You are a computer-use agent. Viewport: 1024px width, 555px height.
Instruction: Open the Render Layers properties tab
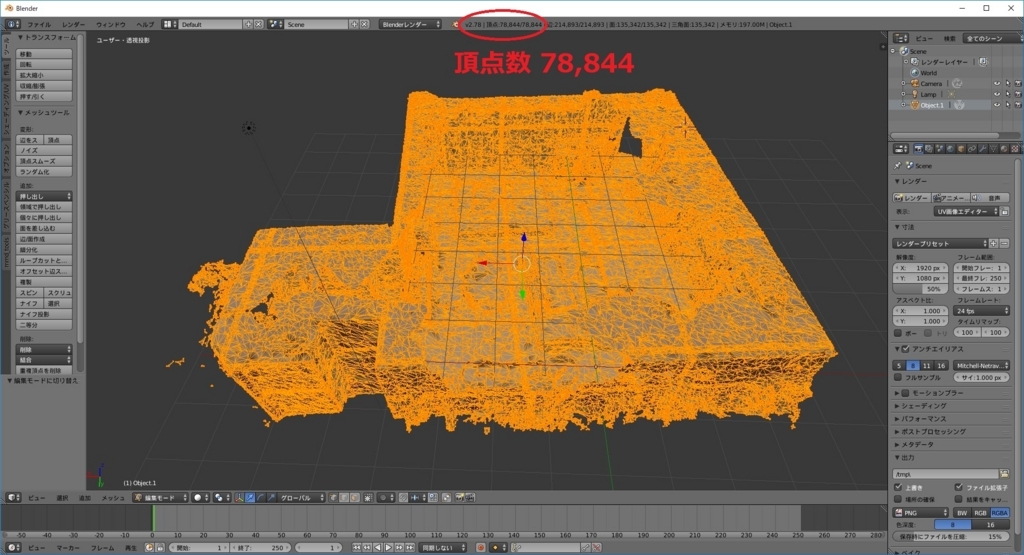pos(929,149)
